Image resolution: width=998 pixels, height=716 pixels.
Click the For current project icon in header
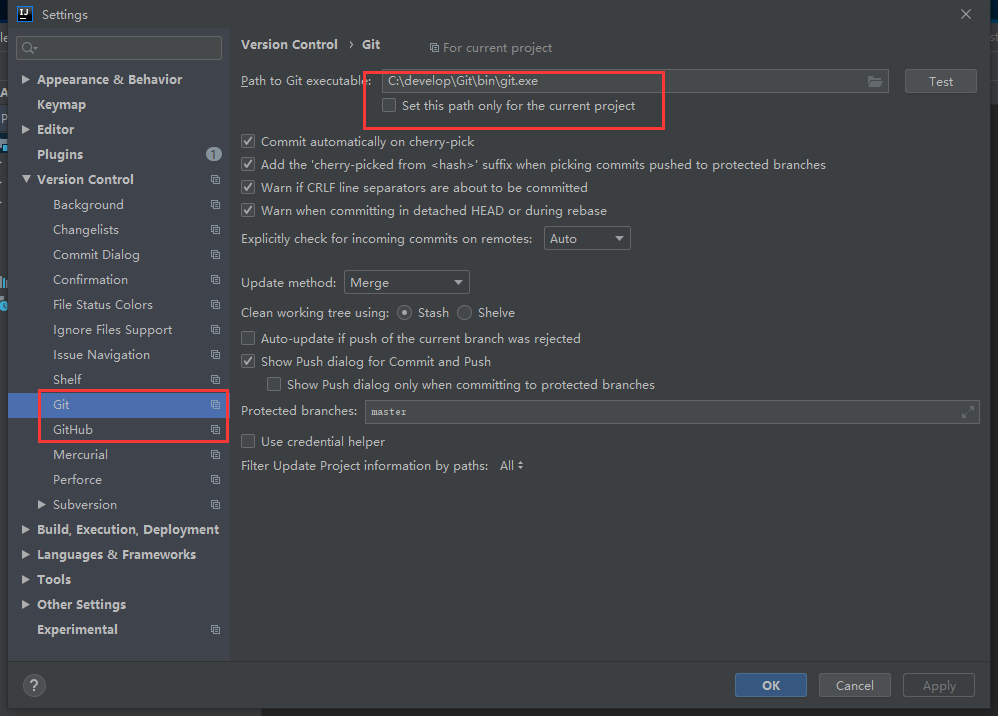[x=434, y=48]
